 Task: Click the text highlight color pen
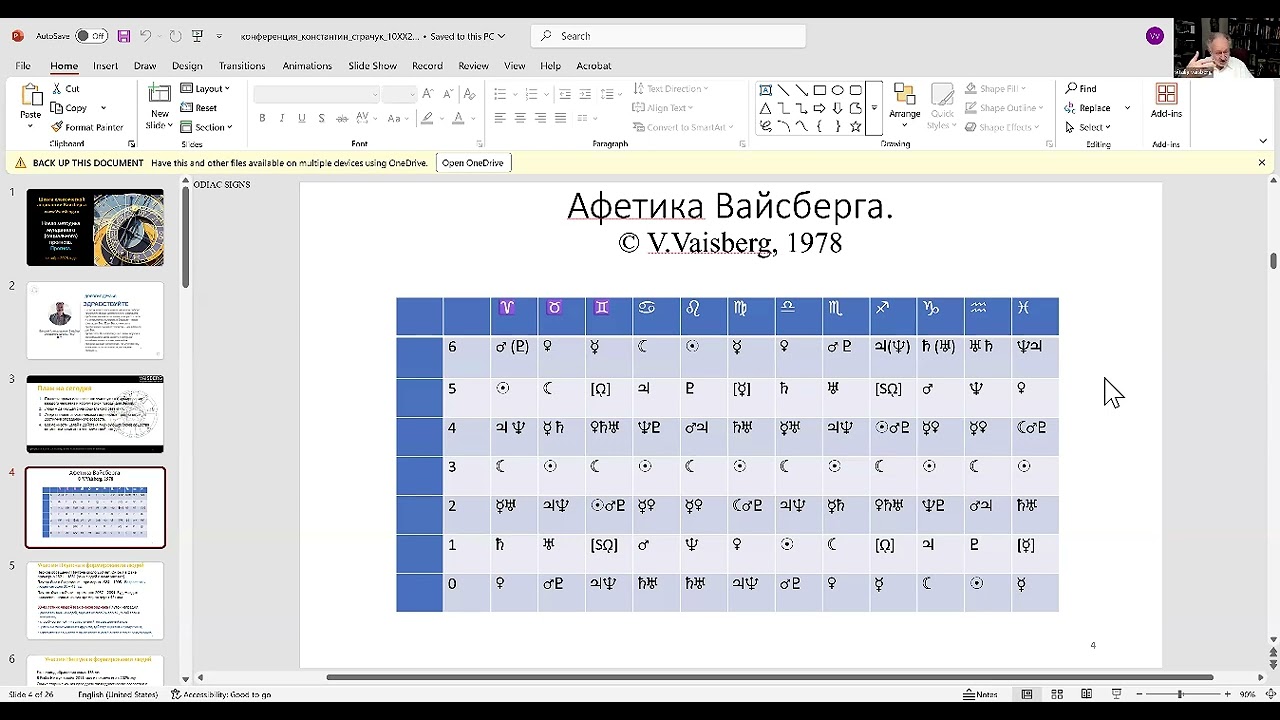(x=427, y=118)
